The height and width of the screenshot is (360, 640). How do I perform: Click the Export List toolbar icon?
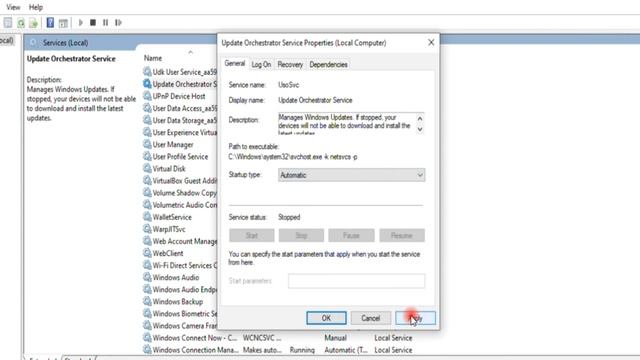33,23
